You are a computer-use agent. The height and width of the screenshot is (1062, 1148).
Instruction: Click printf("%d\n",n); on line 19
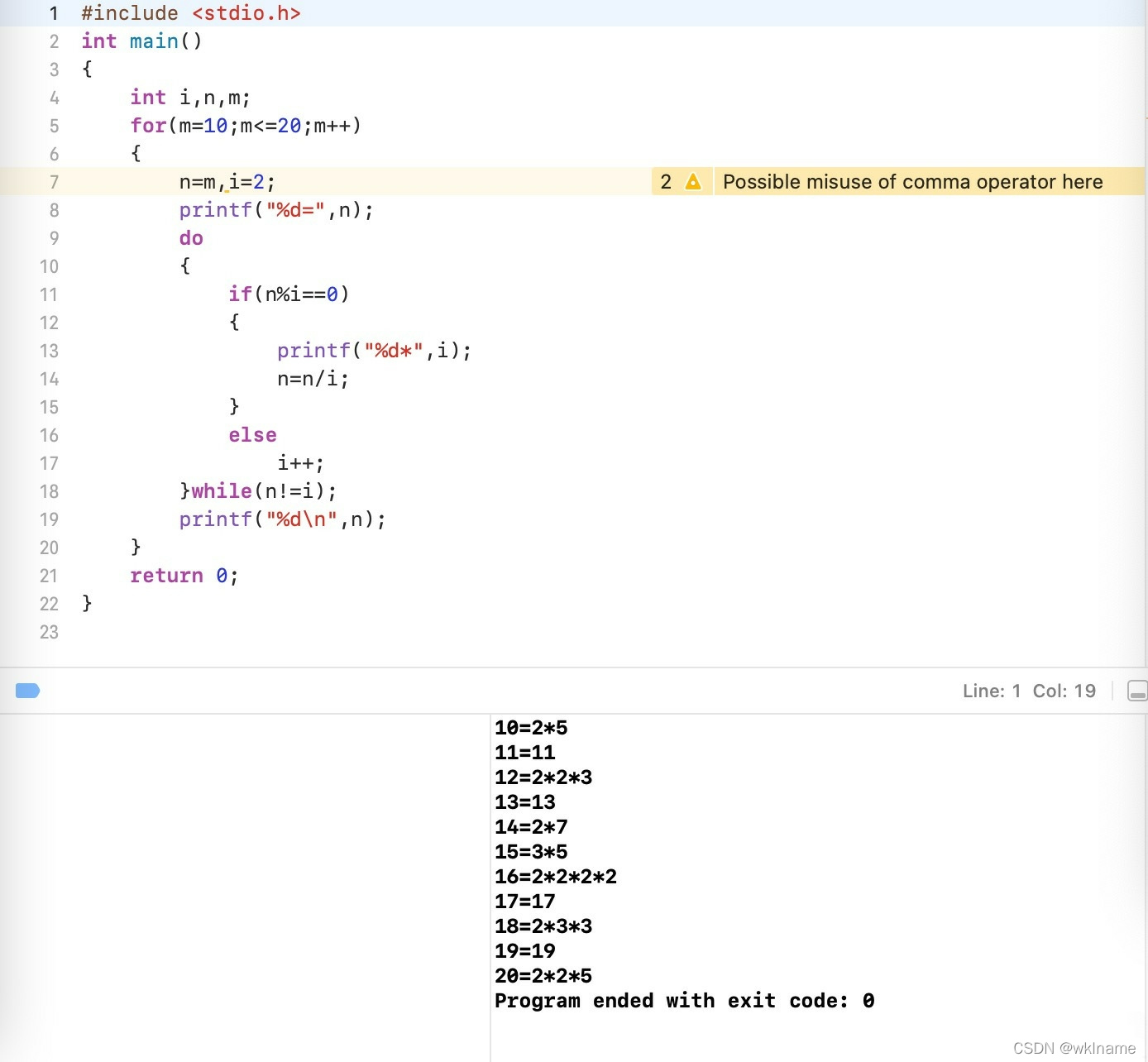click(x=282, y=519)
